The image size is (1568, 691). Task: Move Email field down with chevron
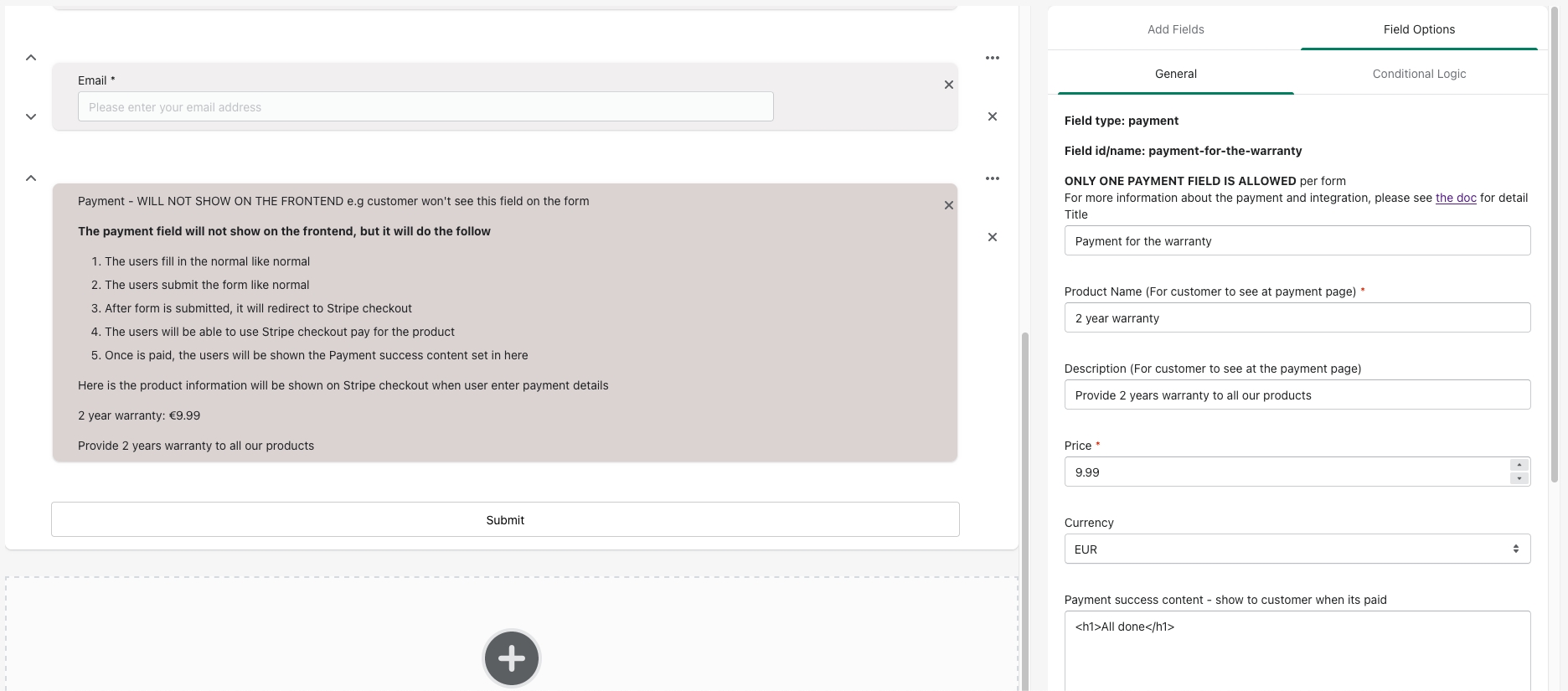(31, 116)
